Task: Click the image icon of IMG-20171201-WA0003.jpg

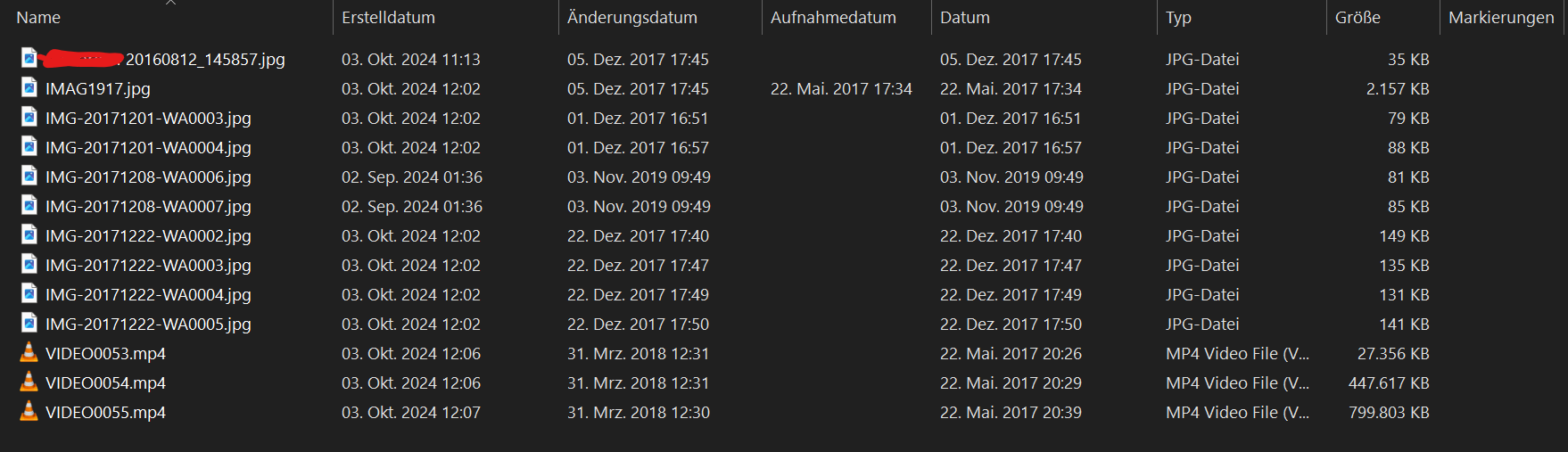Action: (x=29, y=118)
